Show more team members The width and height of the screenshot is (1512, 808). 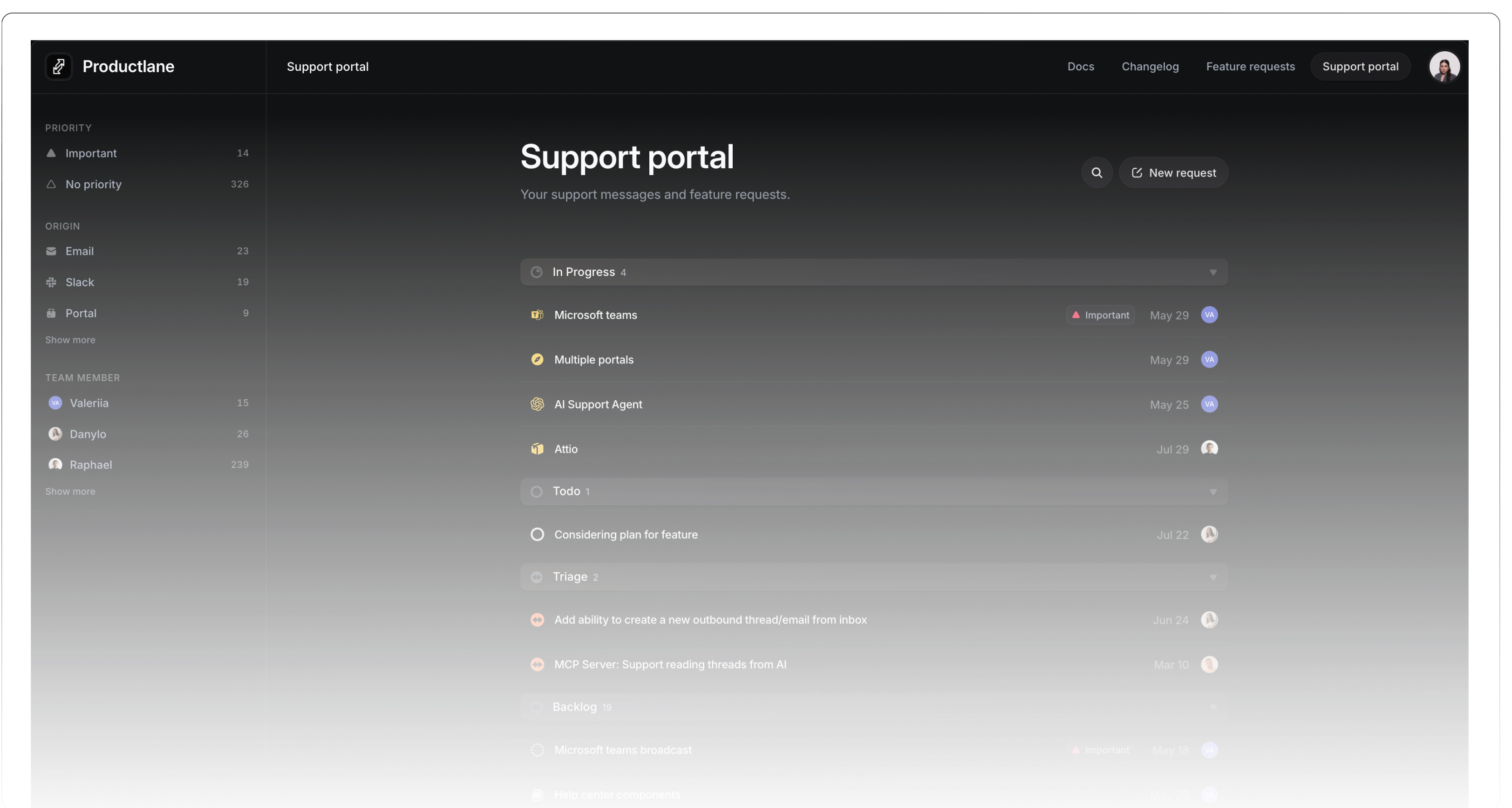[70, 492]
